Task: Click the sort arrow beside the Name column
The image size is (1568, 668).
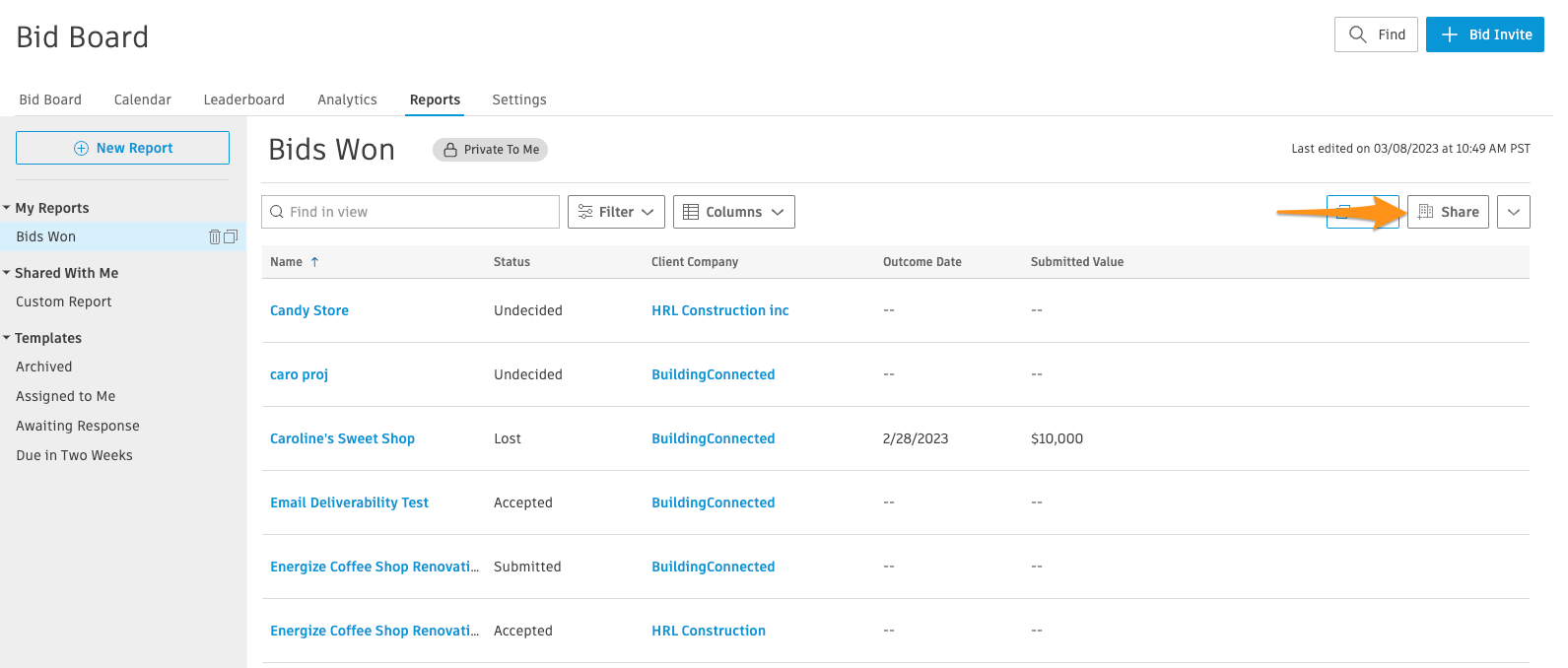Action: click(314, 262)
